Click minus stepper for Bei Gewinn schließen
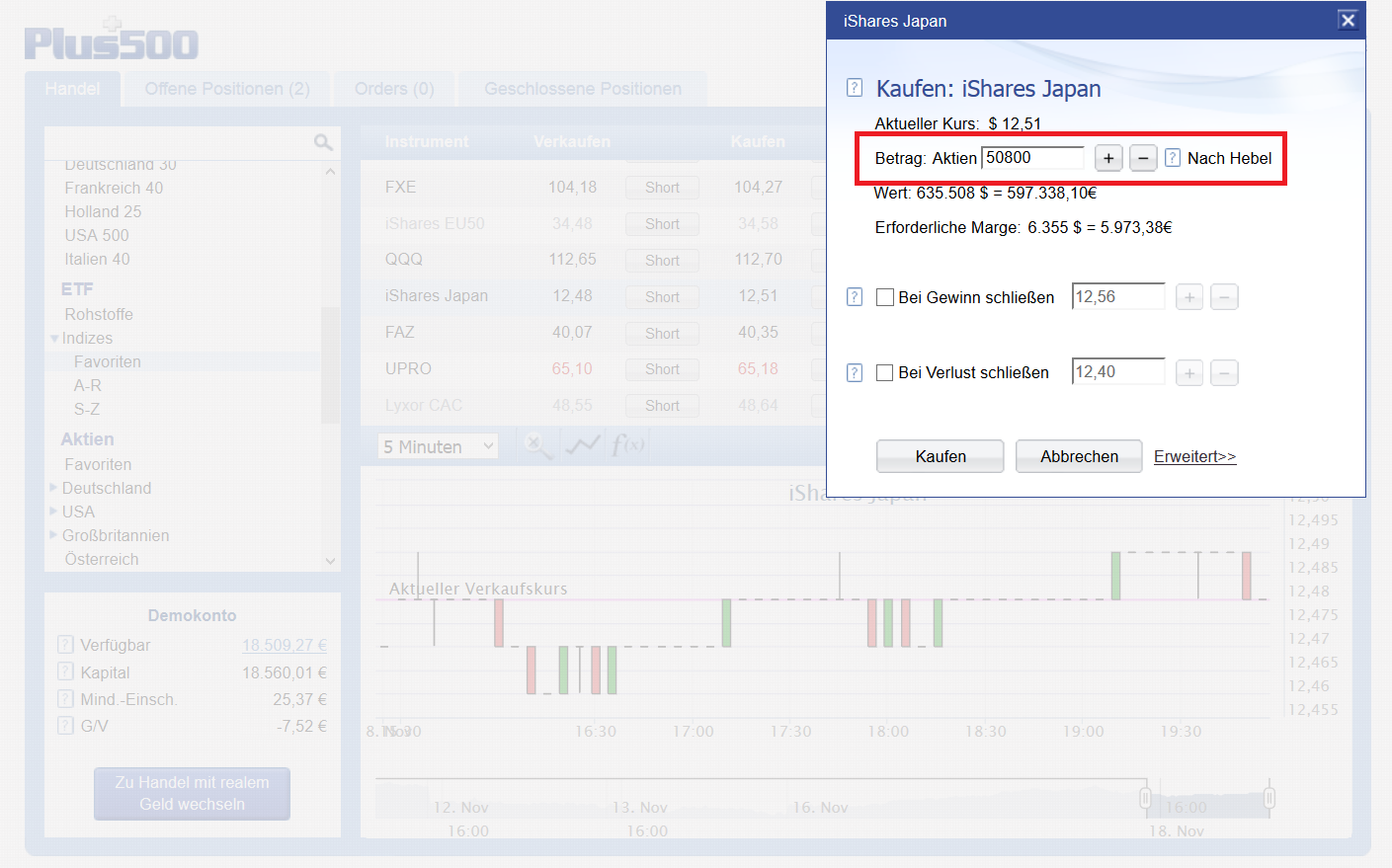This screenshot has width=1392, height=868. tap(1224, 297)
